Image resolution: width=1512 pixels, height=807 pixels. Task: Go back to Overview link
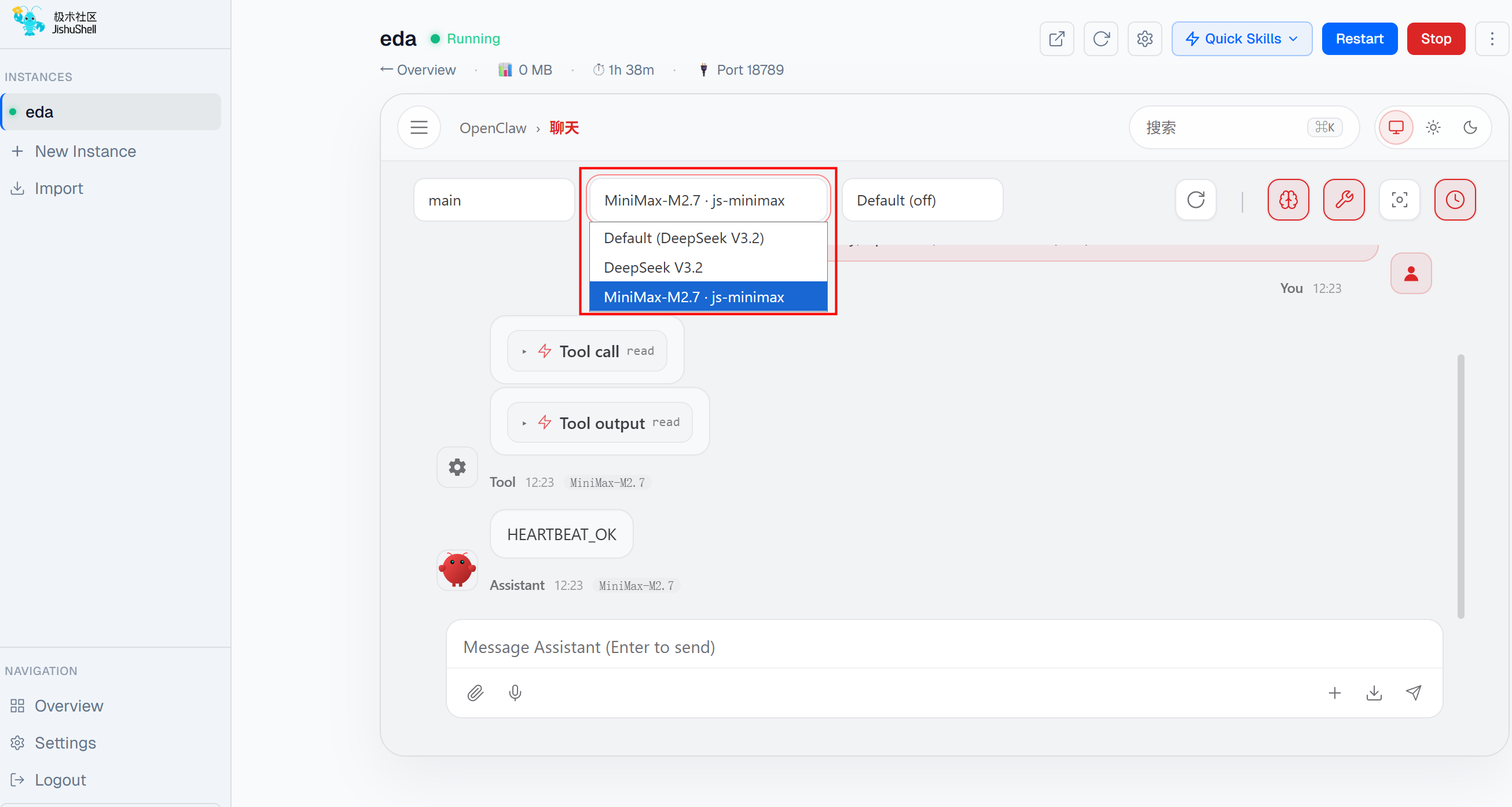[418, 70]
